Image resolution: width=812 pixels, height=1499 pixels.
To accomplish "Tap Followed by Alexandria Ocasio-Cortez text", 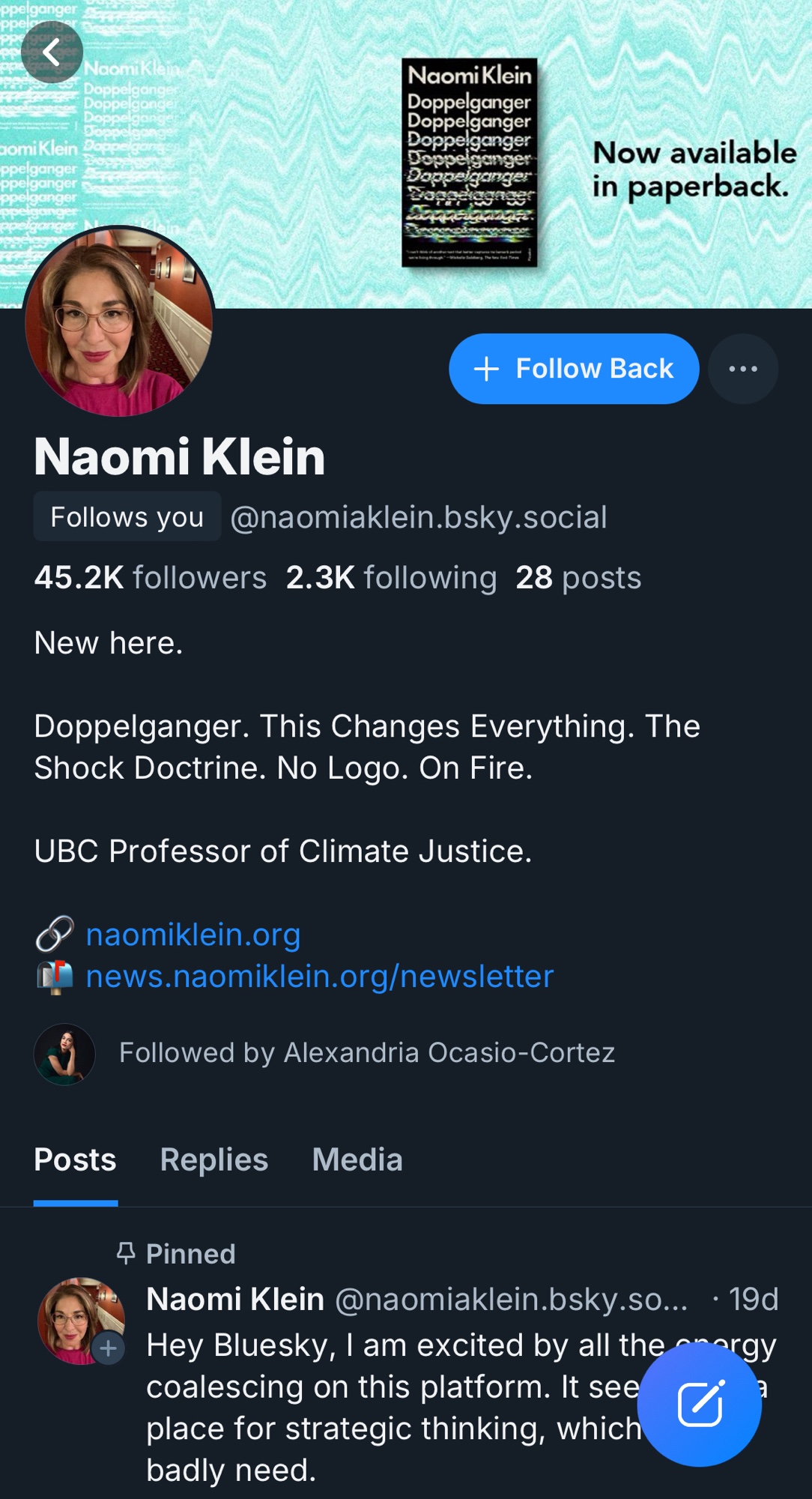I will [x=366, y=1053].
